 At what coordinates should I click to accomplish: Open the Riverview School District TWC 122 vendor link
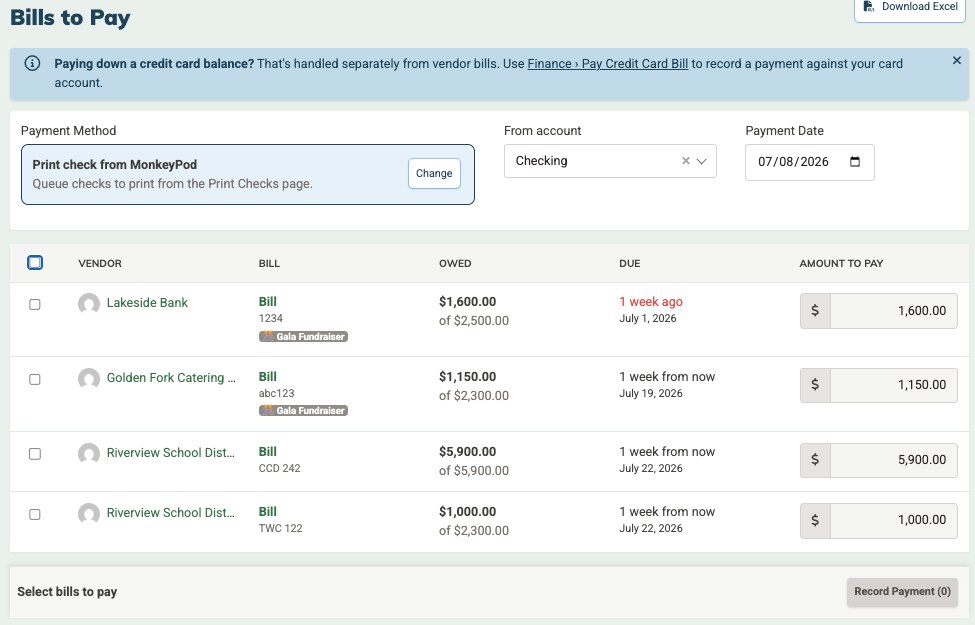[170, 512]
